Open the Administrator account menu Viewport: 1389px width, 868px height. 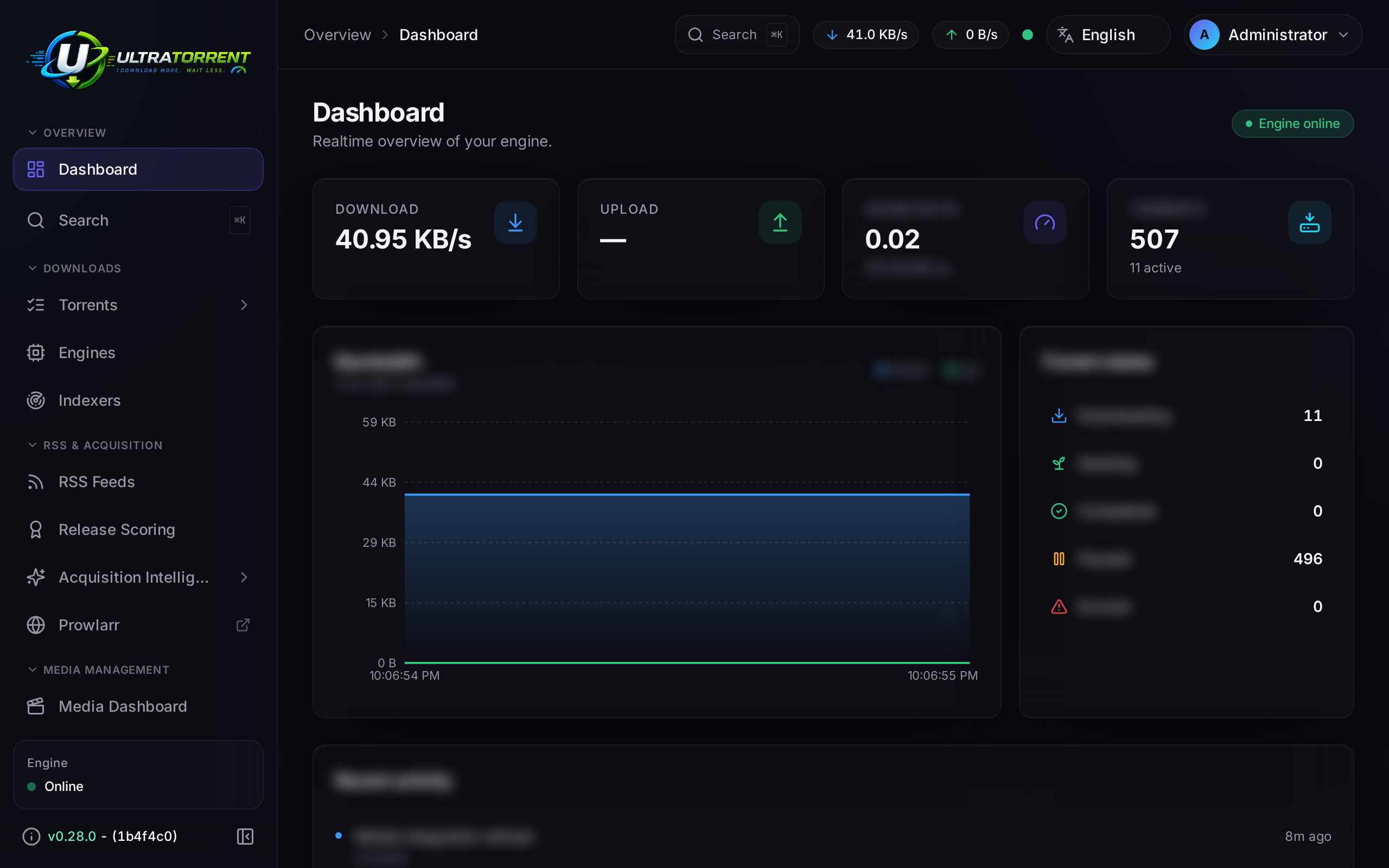(x=1273, y=35)
